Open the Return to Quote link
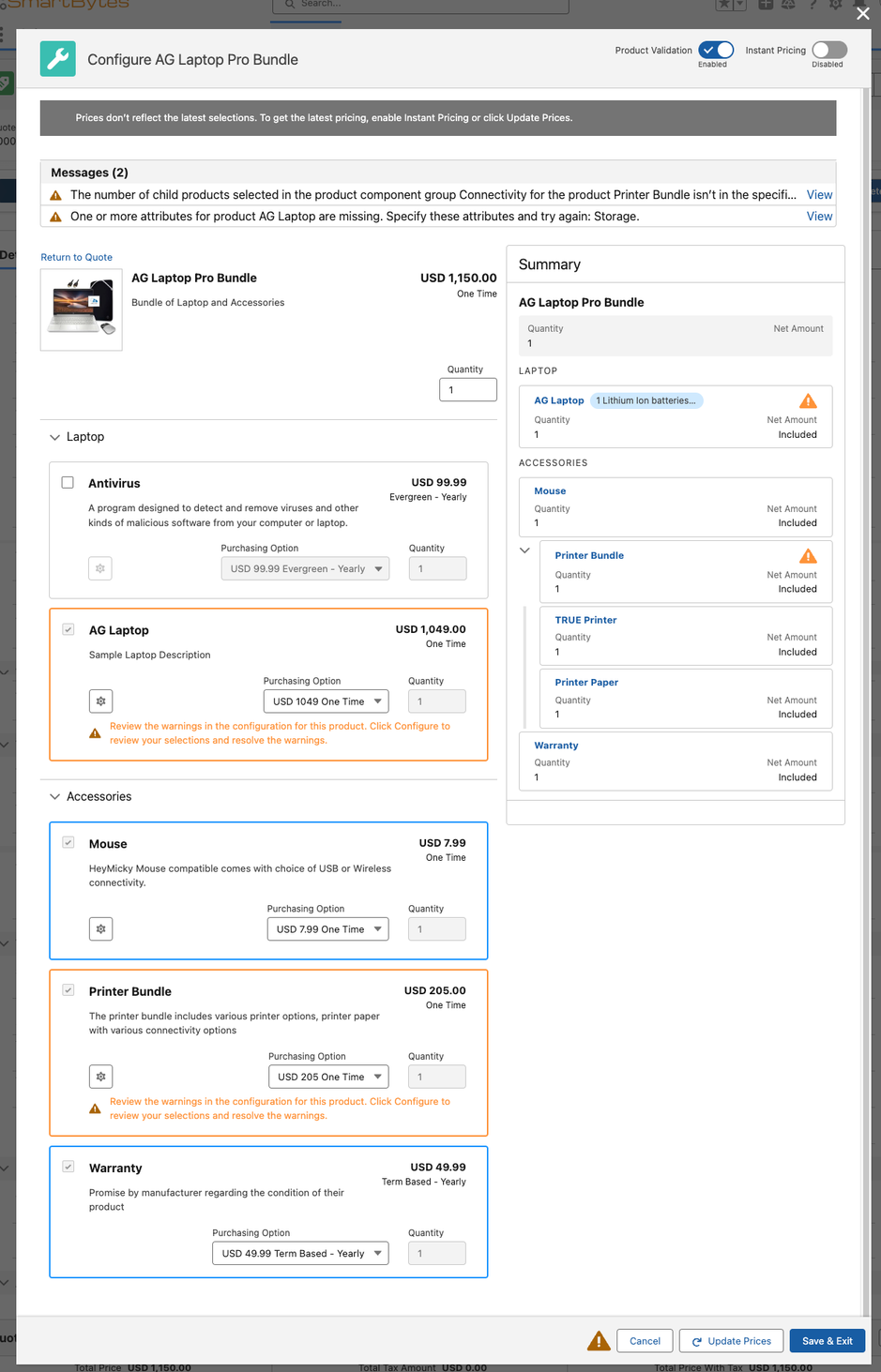881x1372 pixels. 76,256
